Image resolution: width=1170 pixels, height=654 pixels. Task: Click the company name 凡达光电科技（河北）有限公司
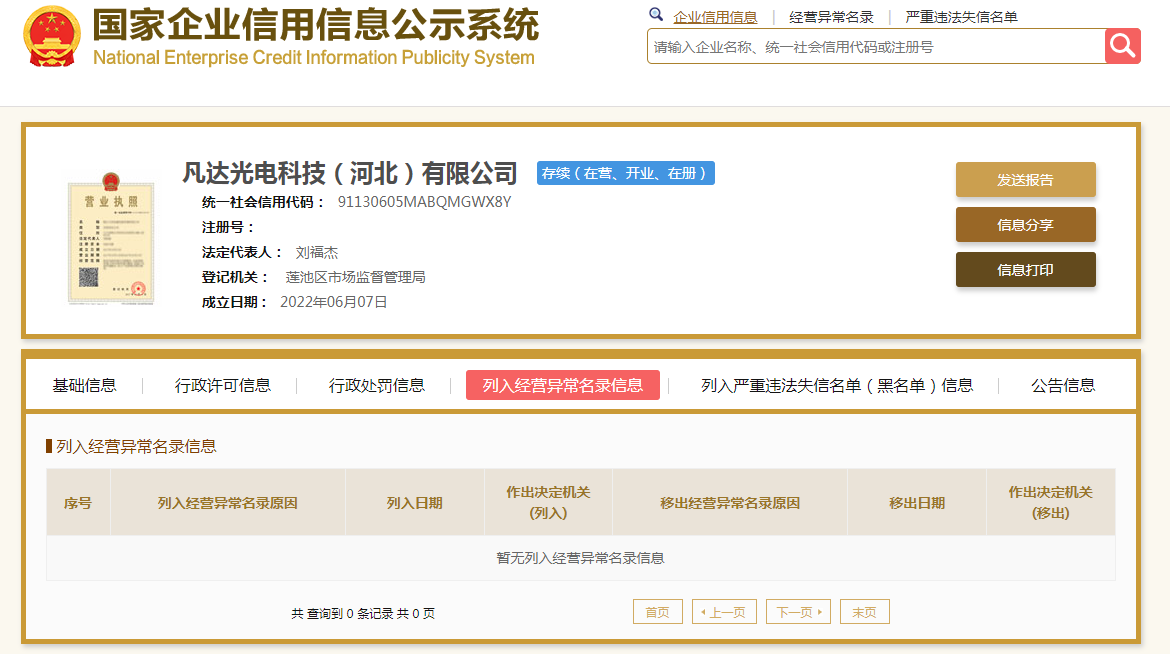coord(350,173)
